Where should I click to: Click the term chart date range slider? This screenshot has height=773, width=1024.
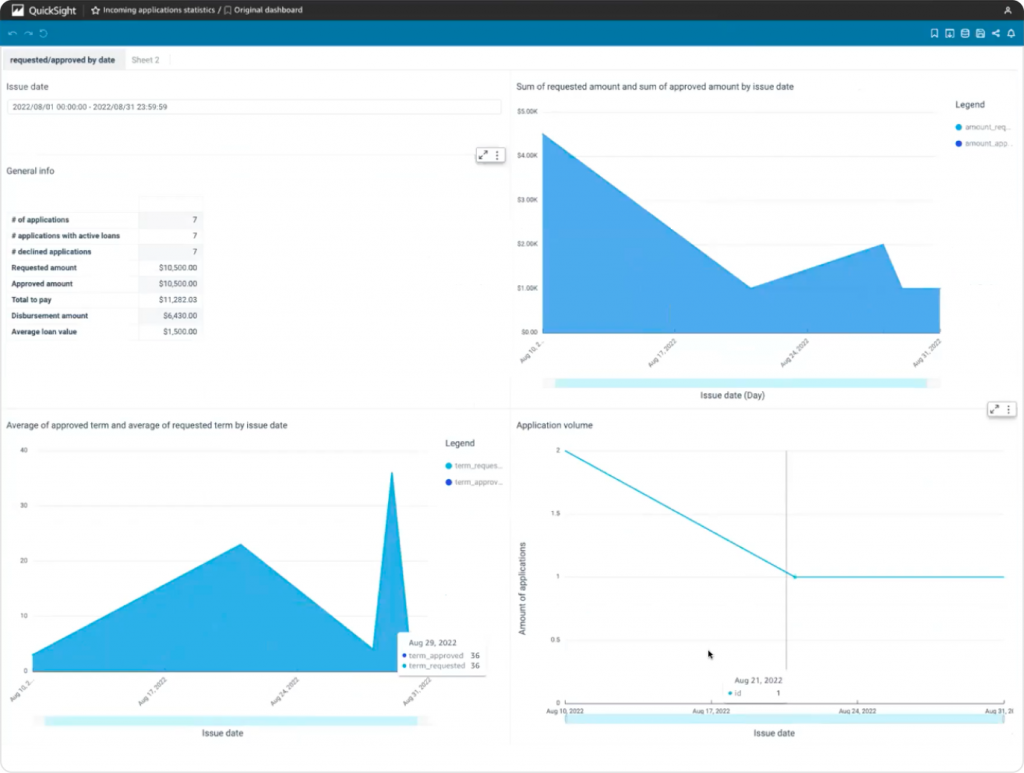click(231, 721)
